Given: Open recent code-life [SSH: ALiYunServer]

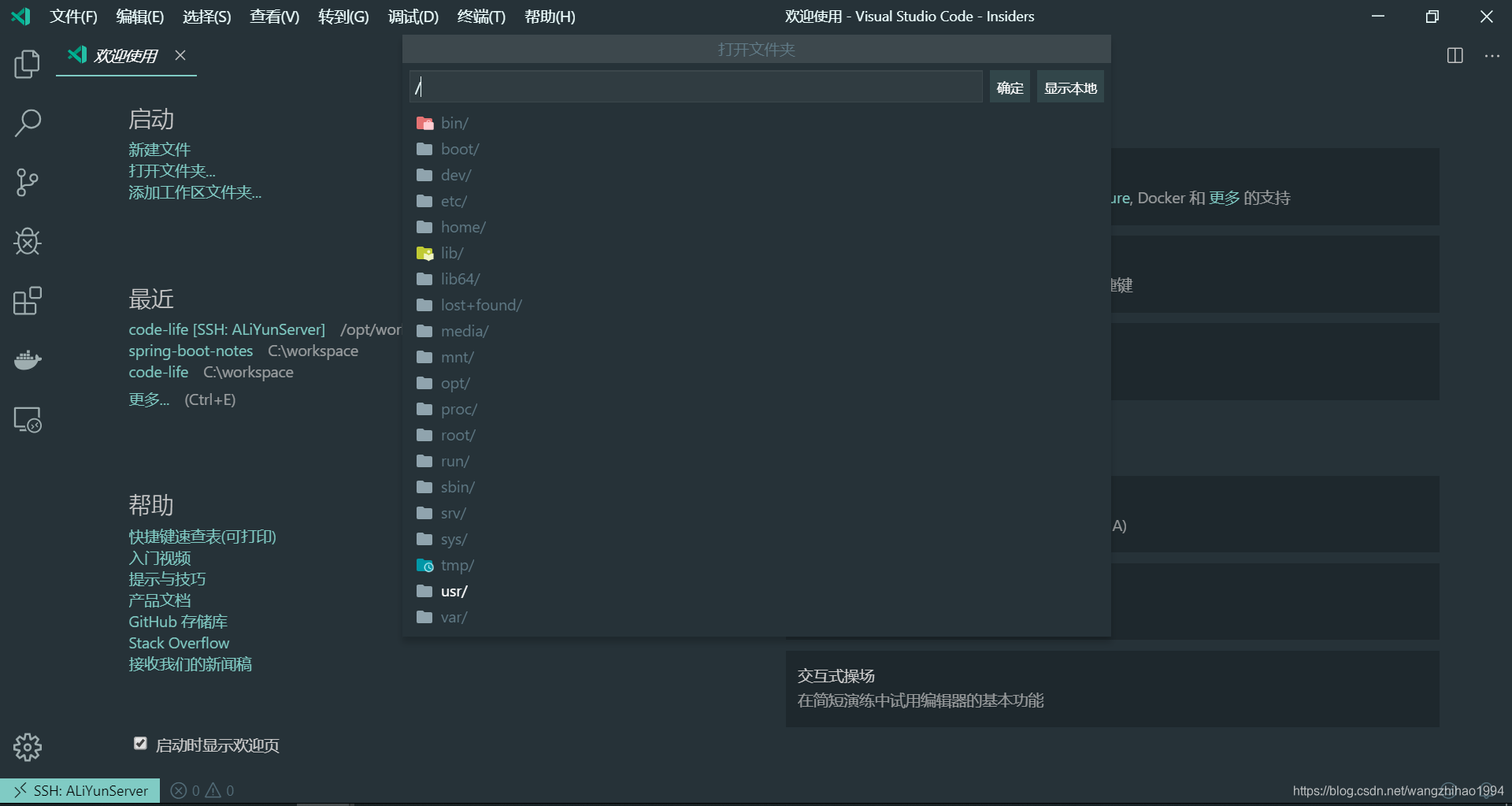Looking at the screenshot, I should tap(227, 329).
